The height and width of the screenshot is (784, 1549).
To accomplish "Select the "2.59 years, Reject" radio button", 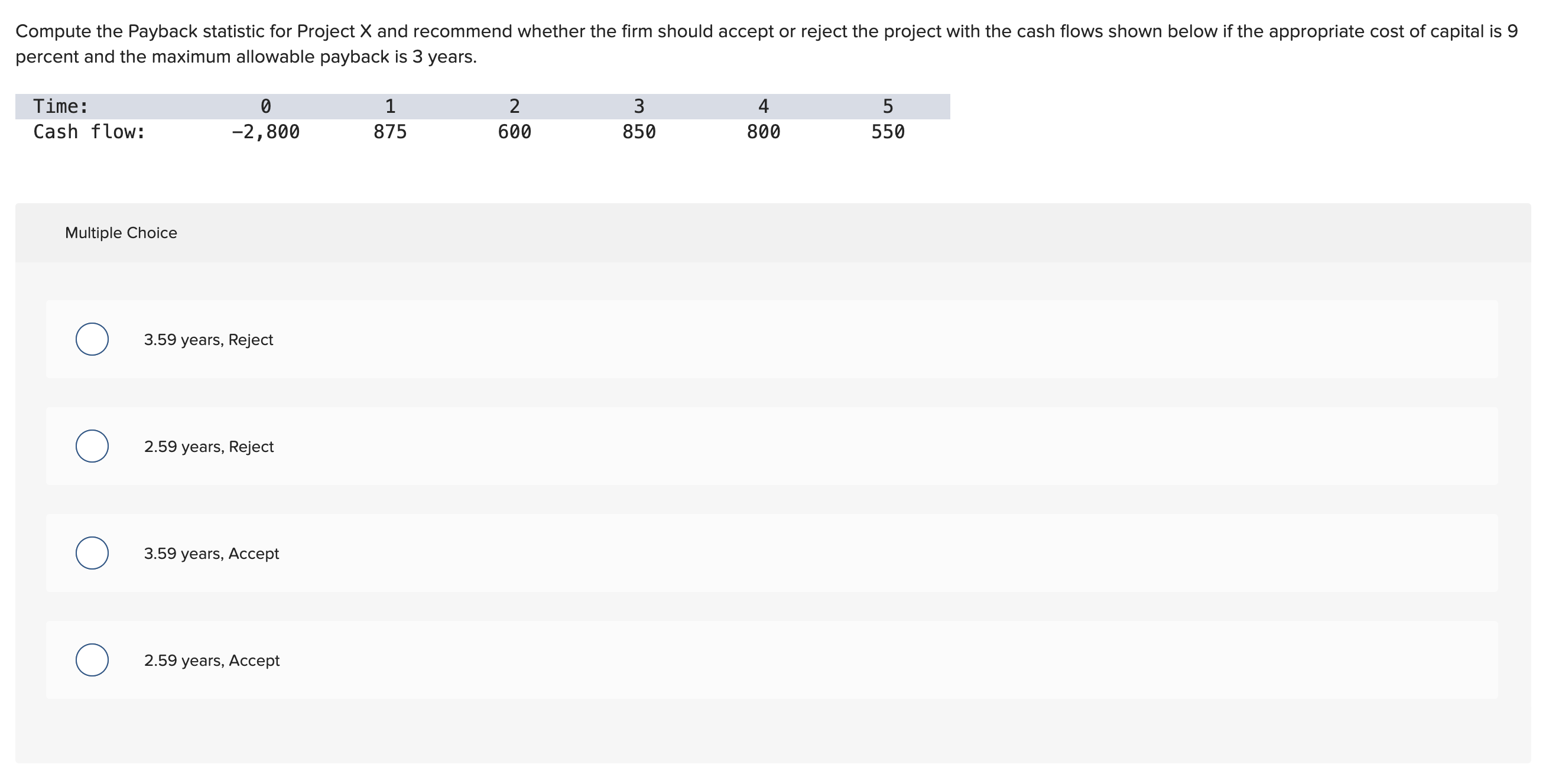I will [x=92, y=446].
